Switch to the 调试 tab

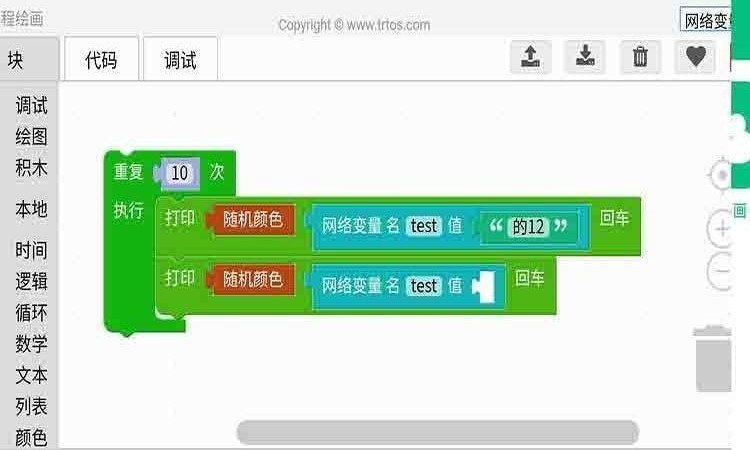180,59
